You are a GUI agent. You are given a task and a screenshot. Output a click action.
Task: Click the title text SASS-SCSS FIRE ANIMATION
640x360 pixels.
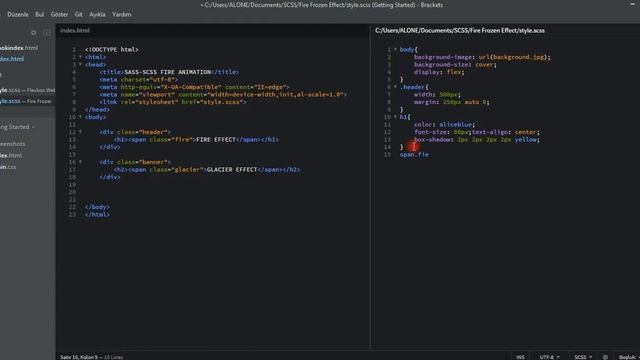coord(168,72)
